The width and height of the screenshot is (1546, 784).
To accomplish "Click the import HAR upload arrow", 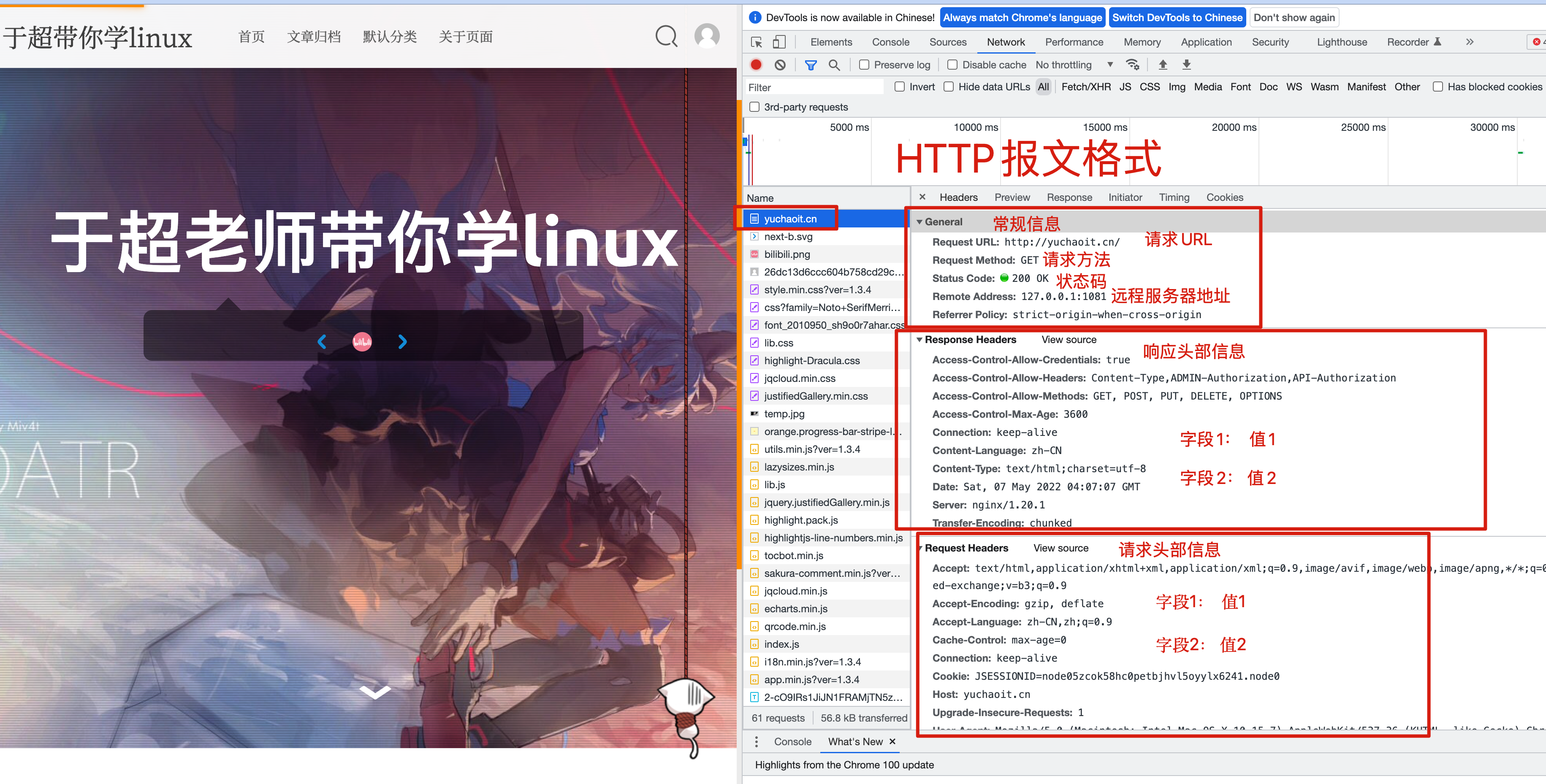I will (1163, 65).
